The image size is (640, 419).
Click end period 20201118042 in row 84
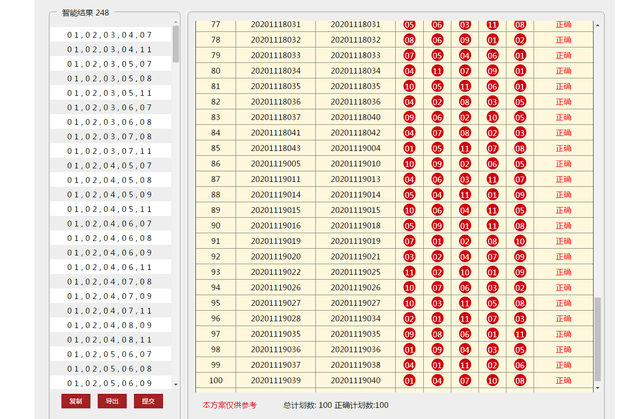point(356,133)
